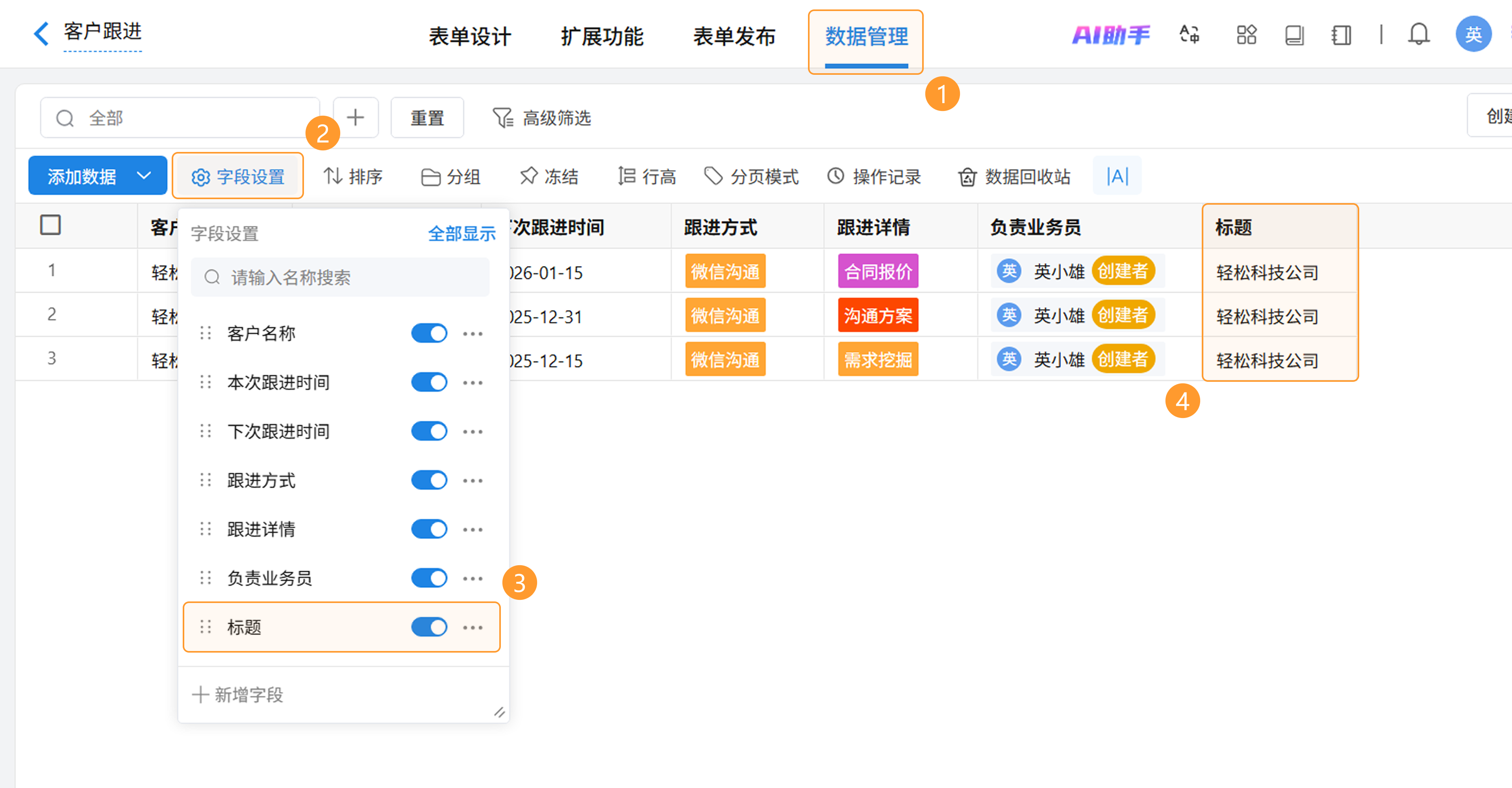This screenshot has width=1512, height=788.
Task: Expand the 添加数据 dropdown arrow
Action: (144, 176)
